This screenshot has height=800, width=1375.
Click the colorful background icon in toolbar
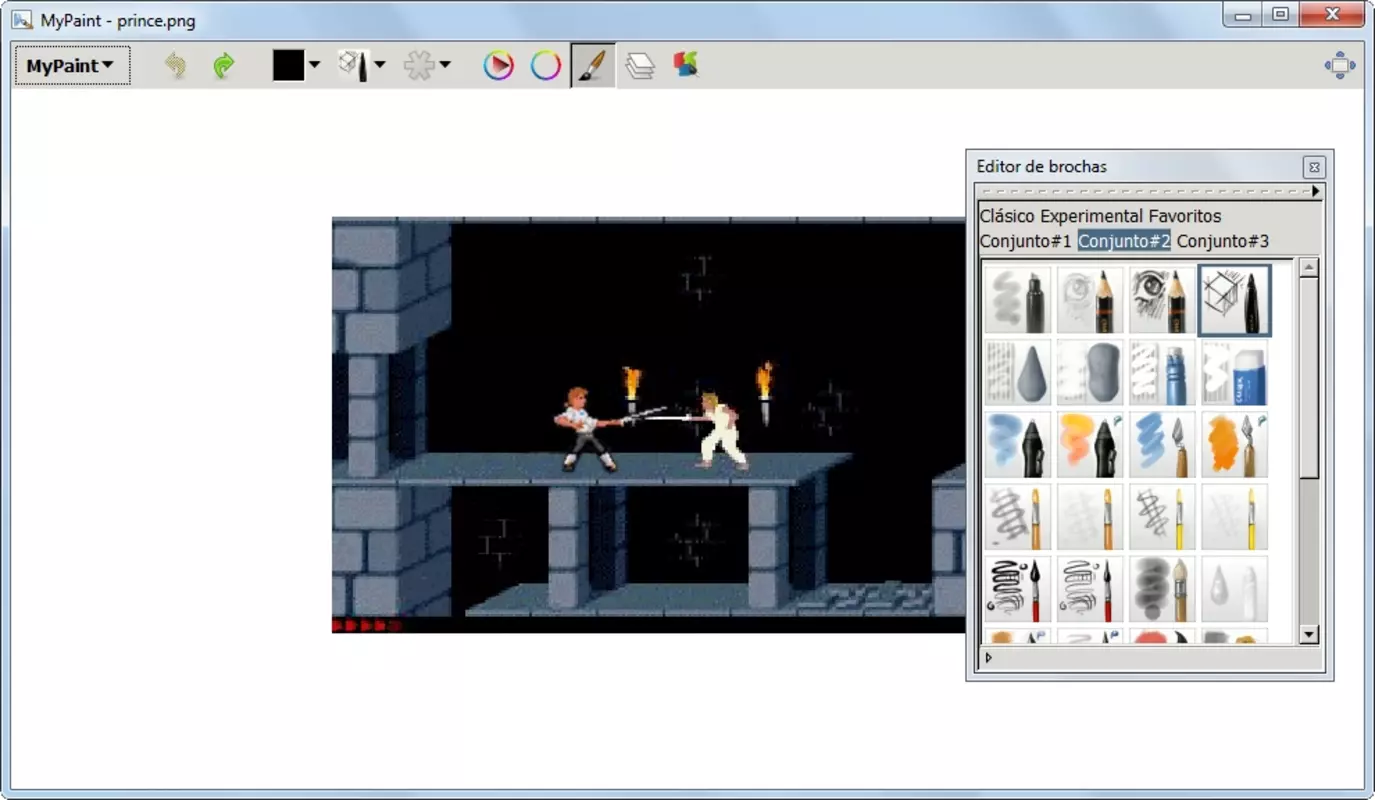click(686, 65)
